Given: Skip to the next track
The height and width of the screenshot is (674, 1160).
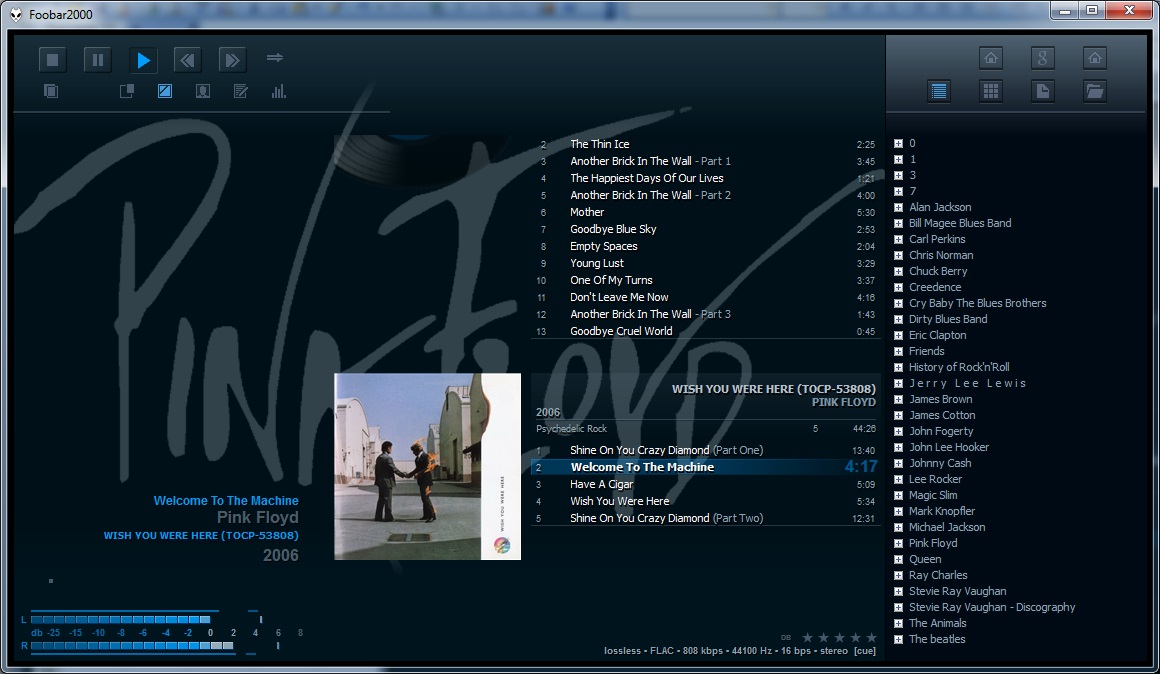Looking at the screenshot, I should tap(232, 60).
